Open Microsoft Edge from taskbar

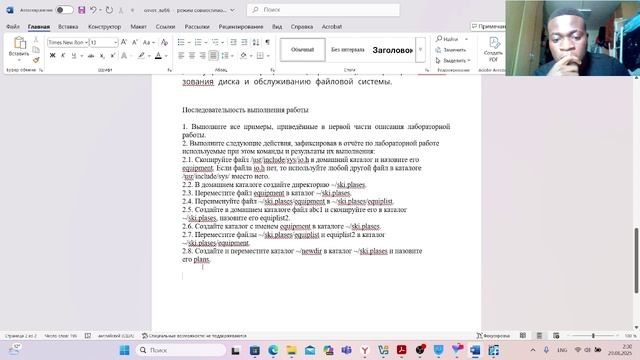click(x=273, y=350)
